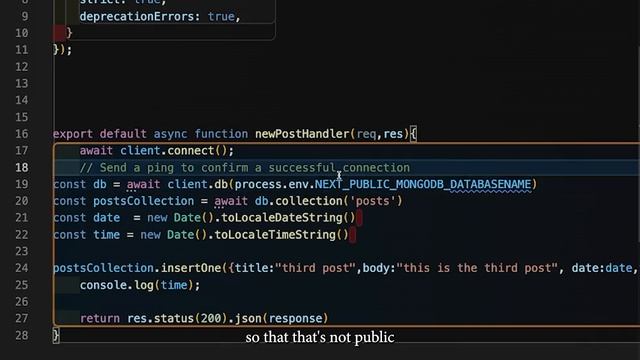Click 'insertOne' method on line 24
The width and height of the screenshot is (640, 360).
pos(191,268)
